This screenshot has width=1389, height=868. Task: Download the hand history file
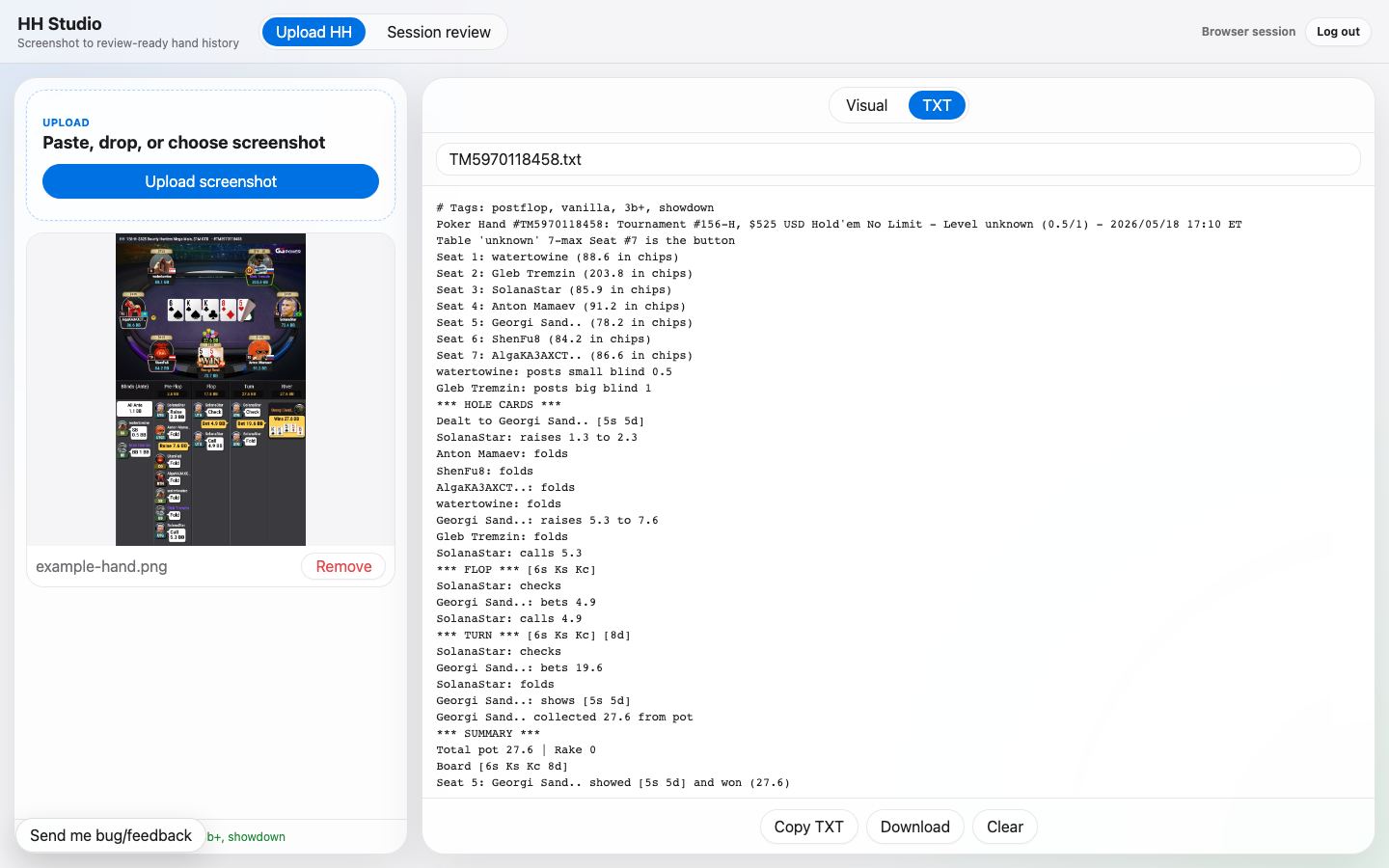coord(914,827)
